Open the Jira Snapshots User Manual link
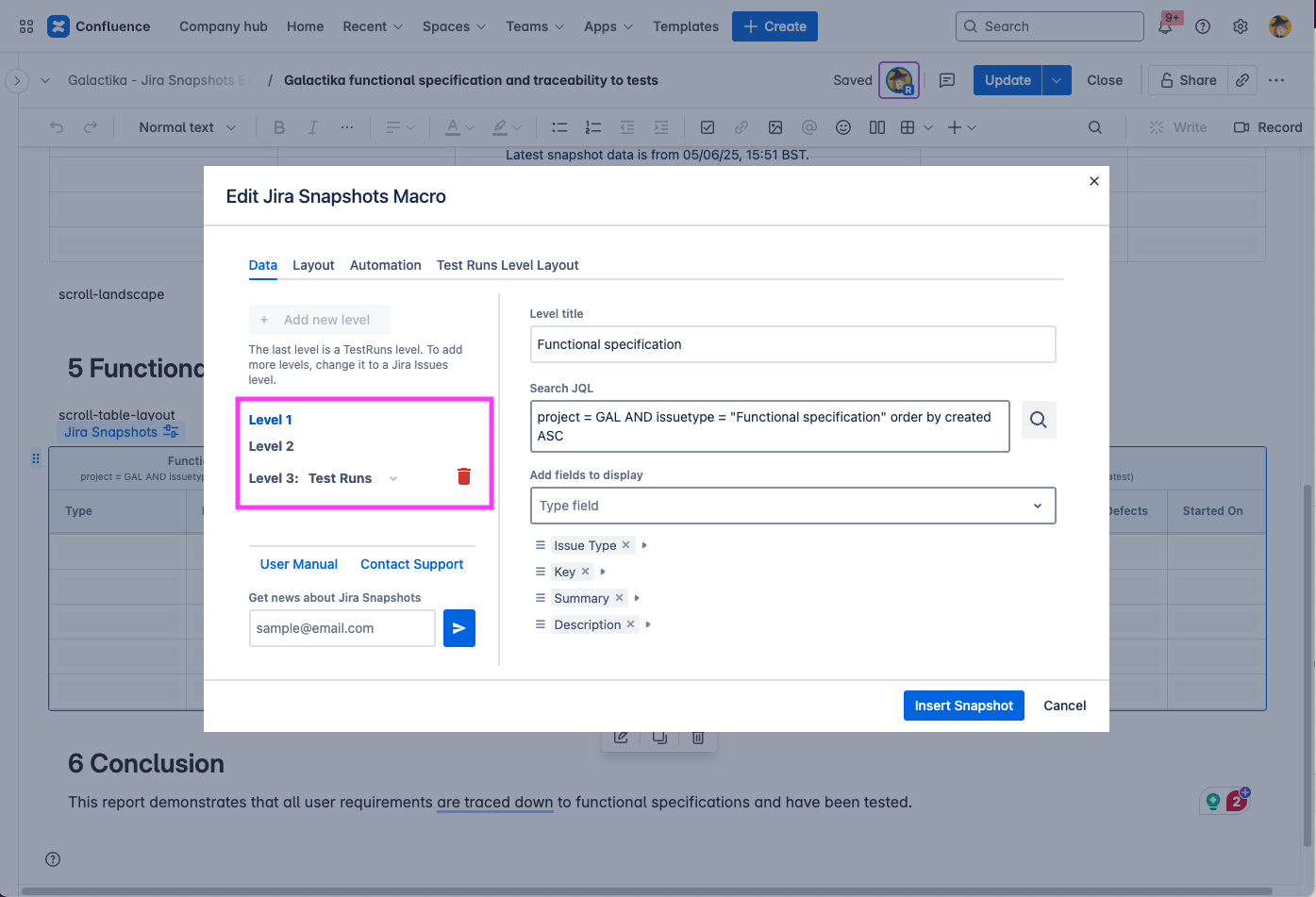The image size is (1316, 897). point(298,564)
